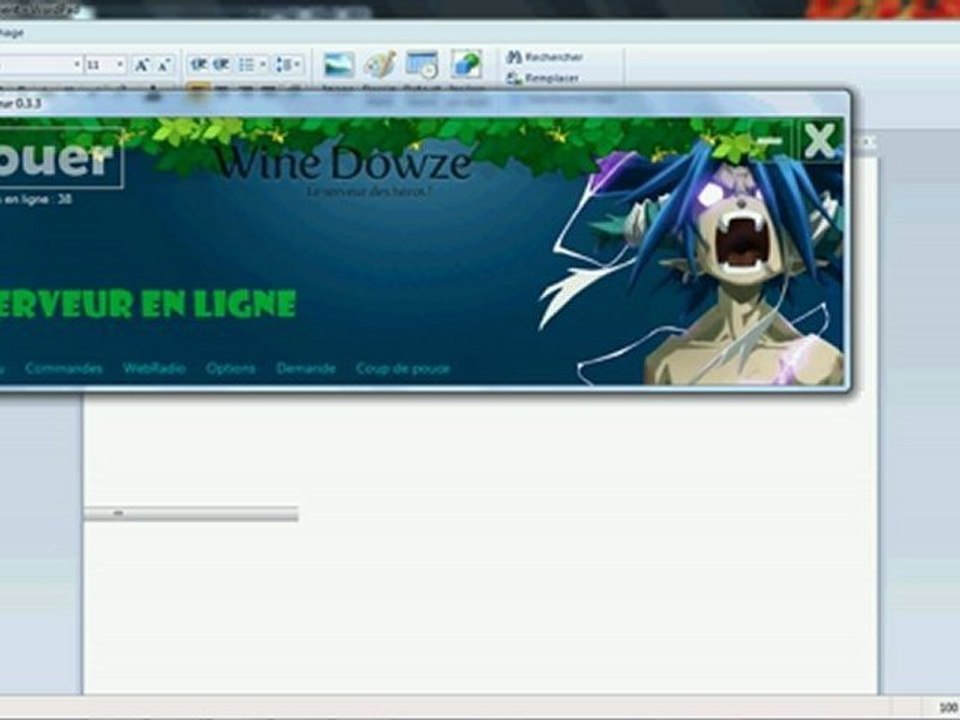Viewport: 960px width, 720px height.
Task: Close the launcher with the X button
Action: [x=819, y=140]
